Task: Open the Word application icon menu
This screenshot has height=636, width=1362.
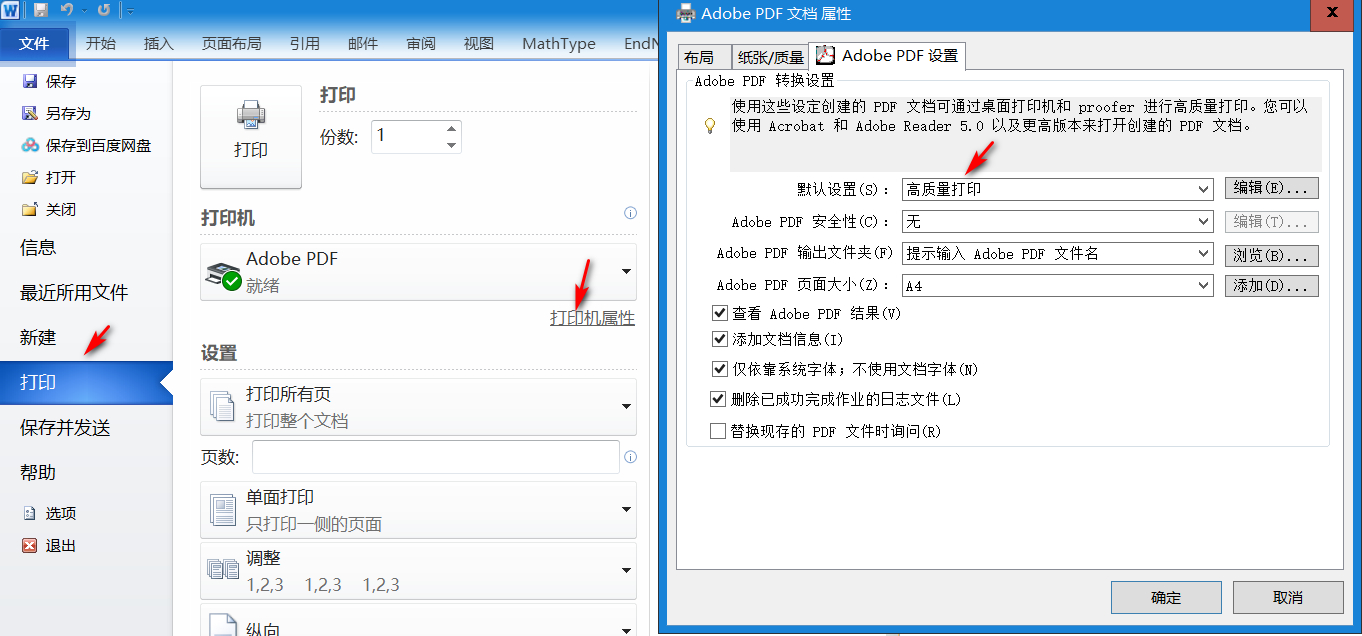Action: pyautogui.click(x=10, y=10)
